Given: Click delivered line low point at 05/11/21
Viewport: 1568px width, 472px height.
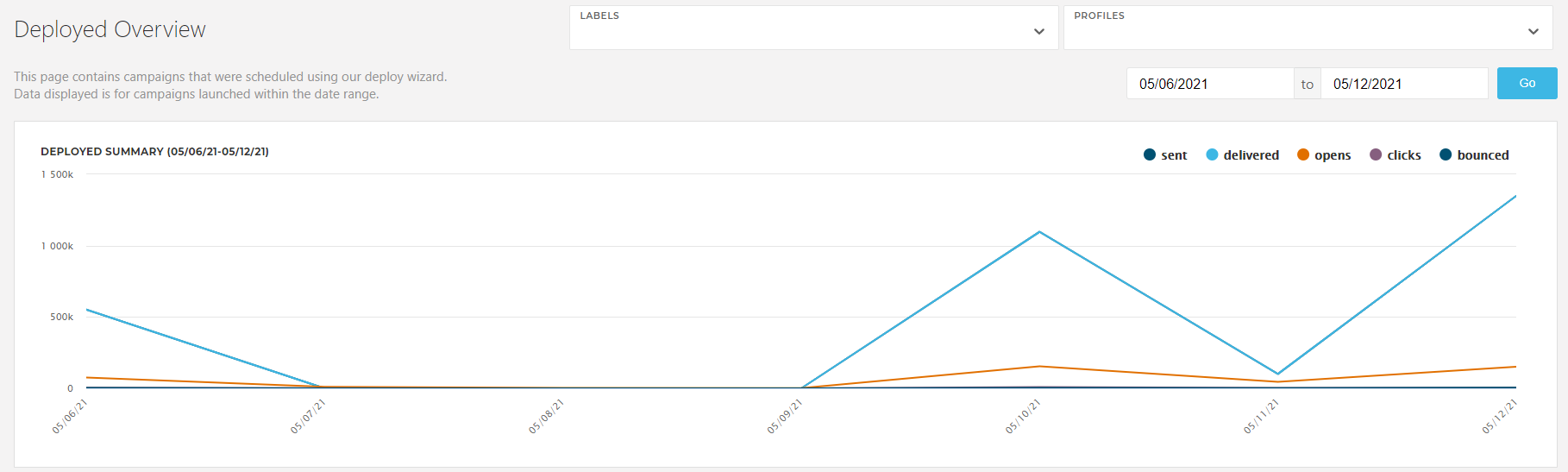Looking at the screenshot, I should tap(1278, 374).
